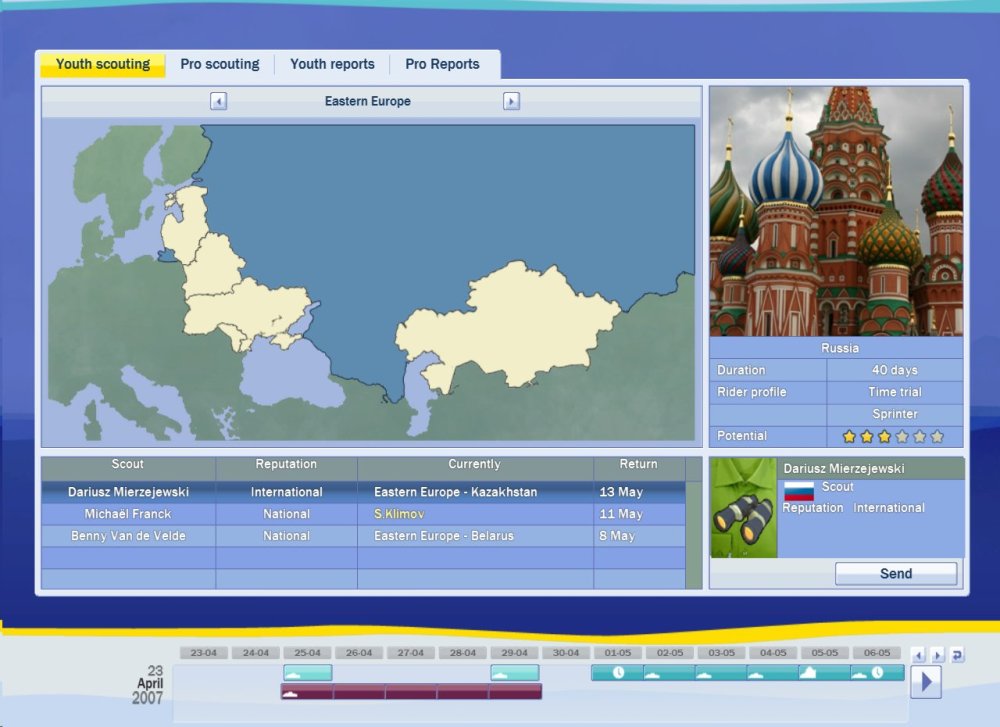This screenshot has width=1000, height=727.
Task: Click the clock stage event on 01-05
Action: (617, 673)
